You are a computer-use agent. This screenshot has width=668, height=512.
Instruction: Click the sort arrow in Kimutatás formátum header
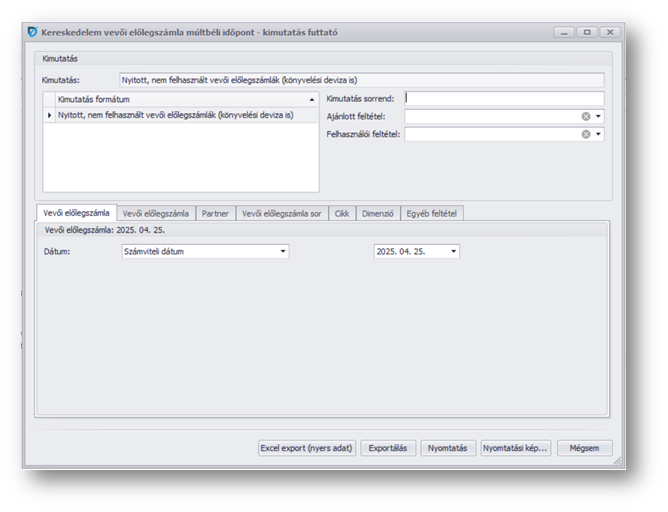tap(312, 100)
